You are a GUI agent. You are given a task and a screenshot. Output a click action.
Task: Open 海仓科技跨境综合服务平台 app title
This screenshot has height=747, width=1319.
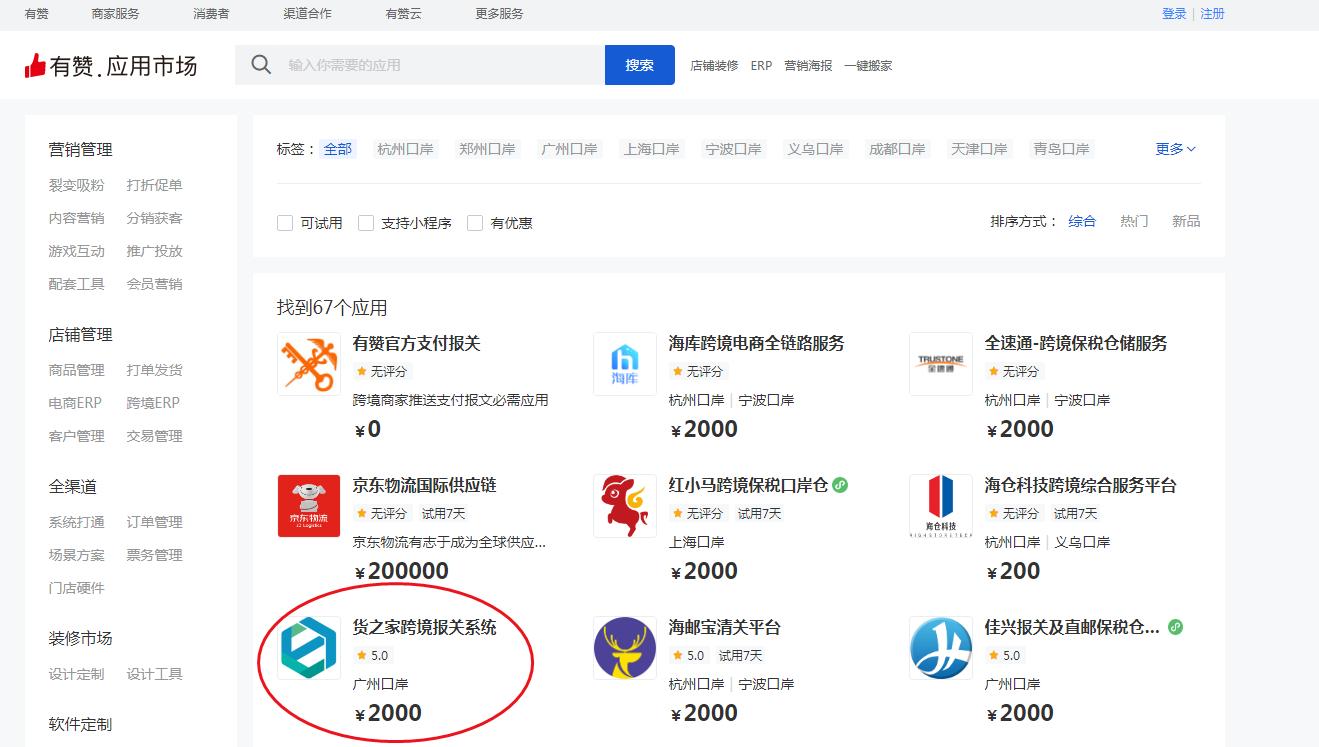(x=1080, y=485)
